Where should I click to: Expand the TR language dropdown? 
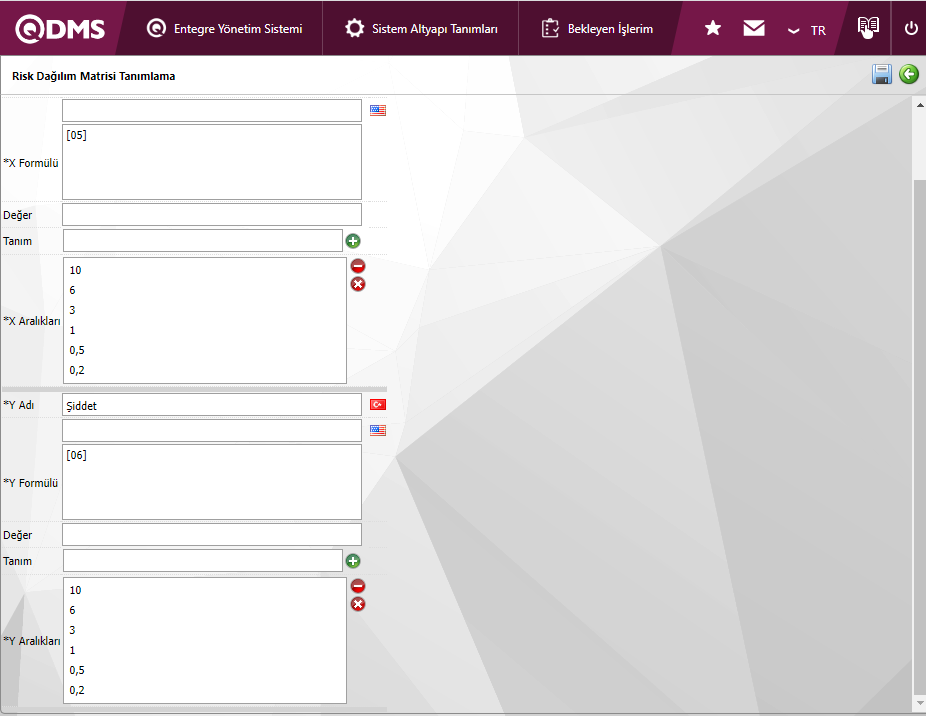coord(807,31)
